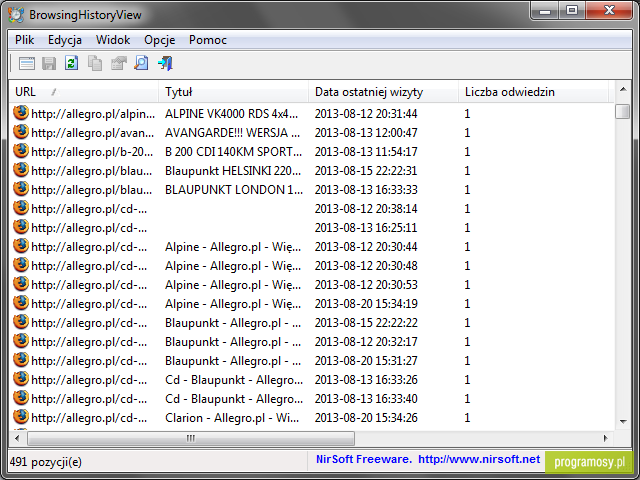Open the NirSoft http://www.nirsoft.net link
This screenshot has height=480, width=640.
[479, 459]
